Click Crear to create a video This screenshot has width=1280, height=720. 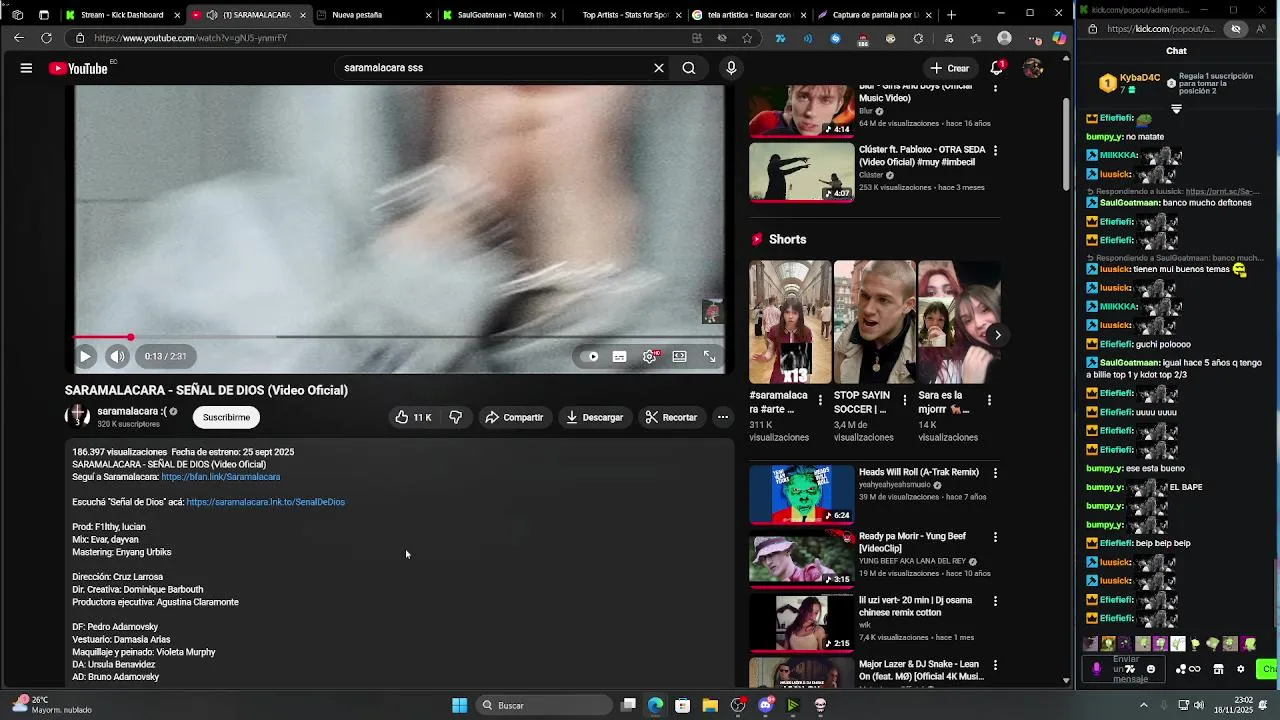point(949,68)
